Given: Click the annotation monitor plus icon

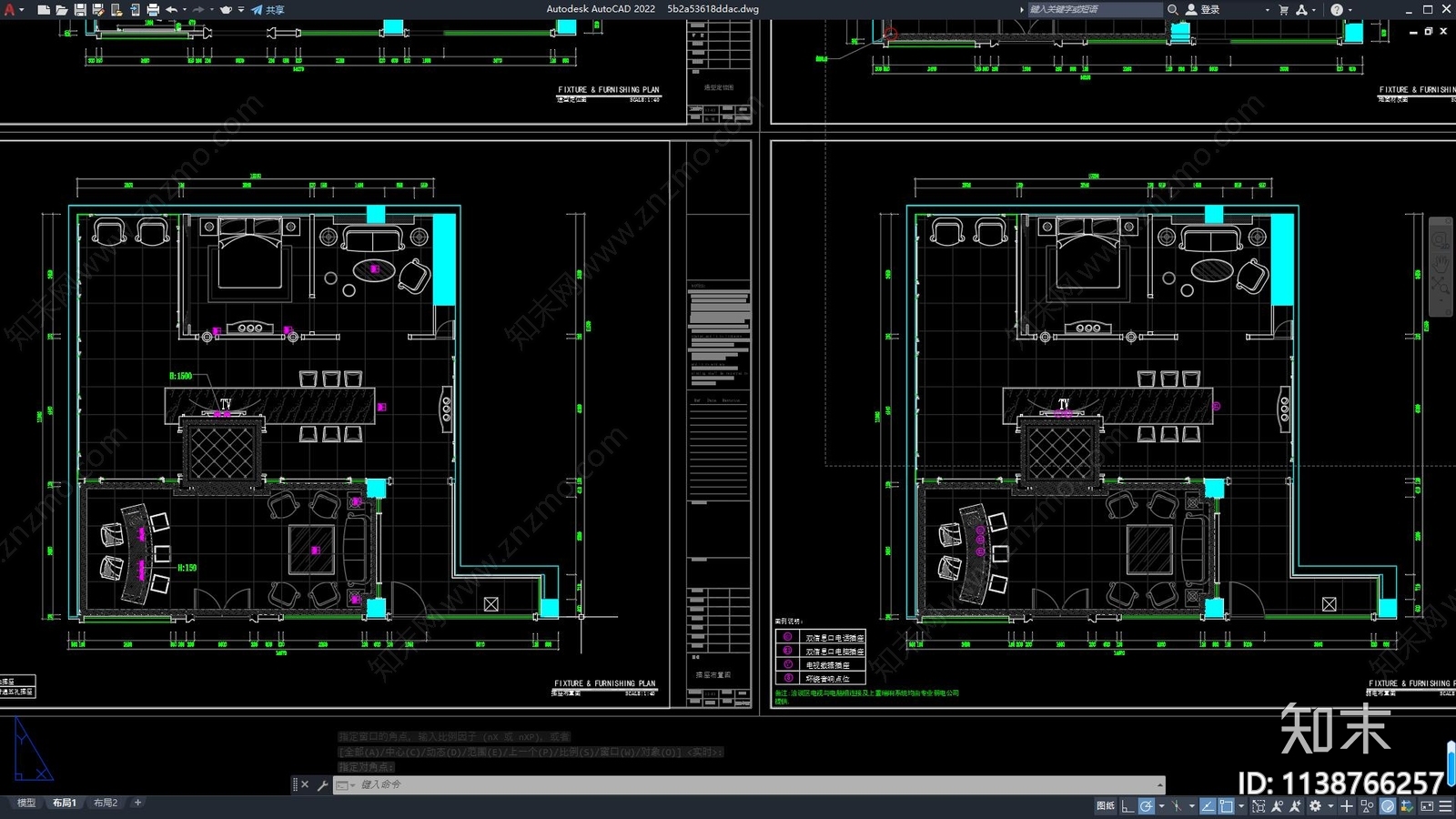Looking at the screenshot, I should tap(1347, 805).
